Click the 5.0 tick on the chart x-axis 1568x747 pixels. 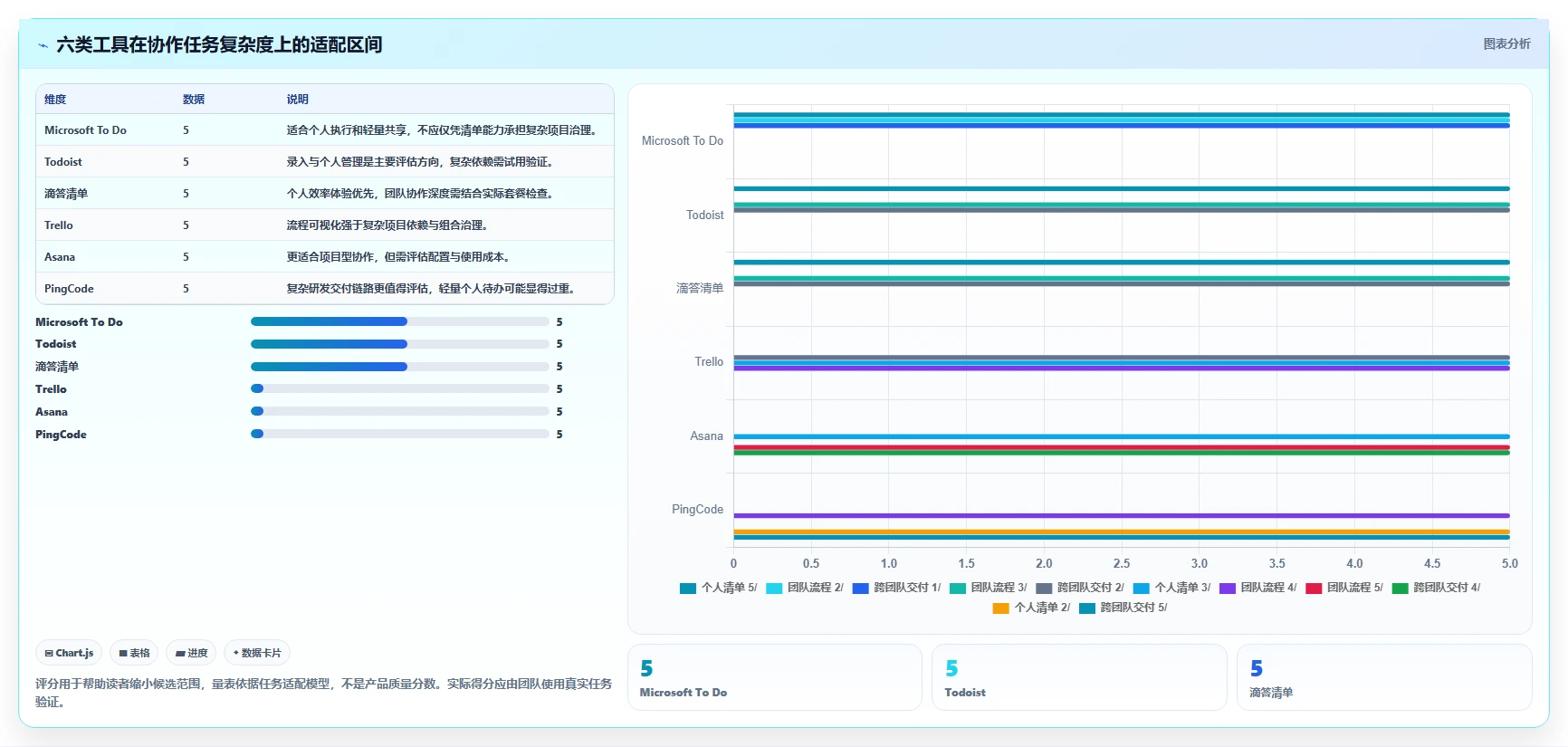[x=1509, y=563]
